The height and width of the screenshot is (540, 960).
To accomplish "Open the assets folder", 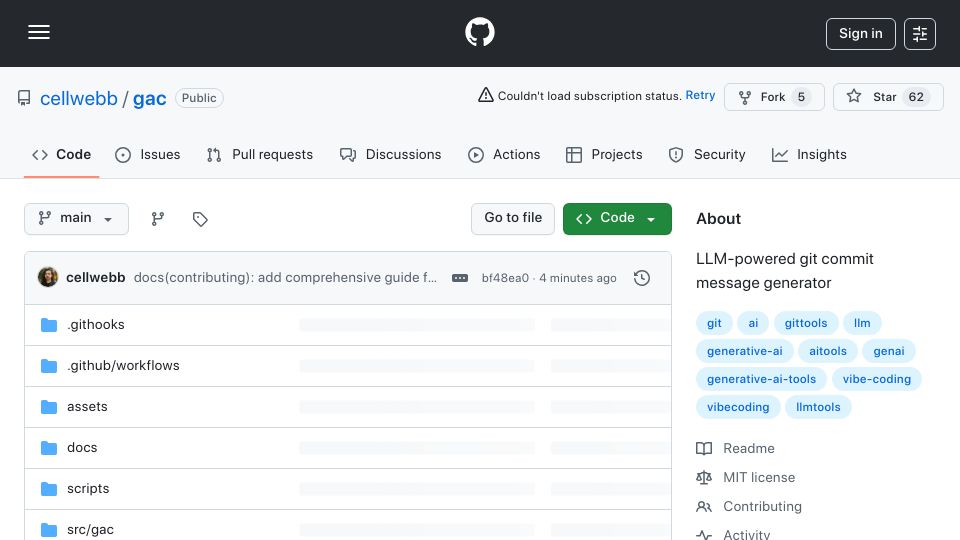I will click(x=87, y=407).
